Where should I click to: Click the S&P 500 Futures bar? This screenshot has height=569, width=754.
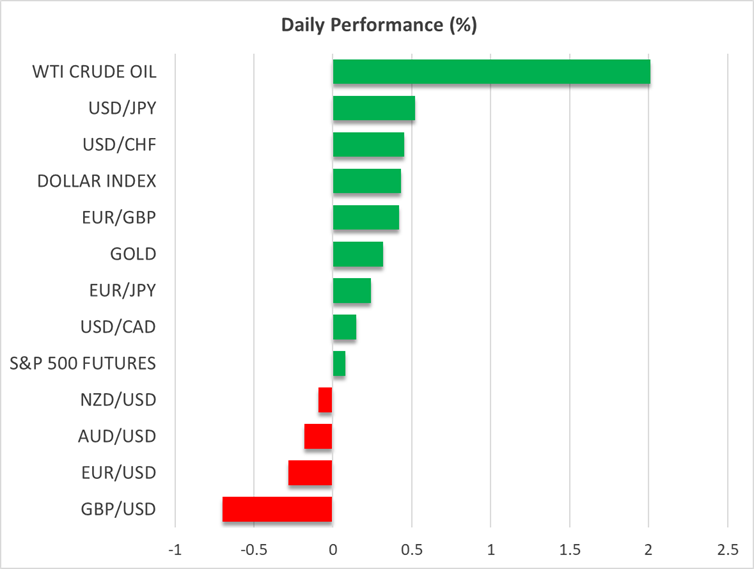pos(339,363)
